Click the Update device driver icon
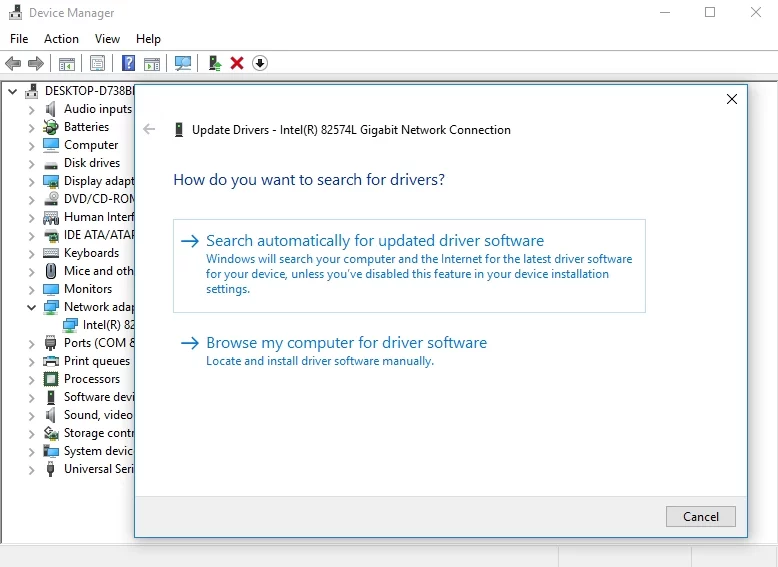 click(214, 63)
